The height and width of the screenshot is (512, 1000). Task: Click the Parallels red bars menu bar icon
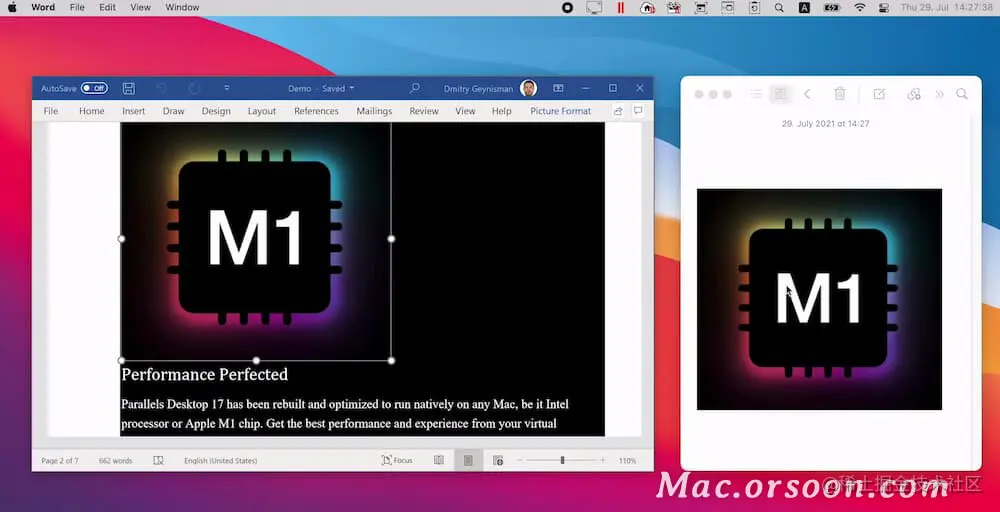(621, 8)
